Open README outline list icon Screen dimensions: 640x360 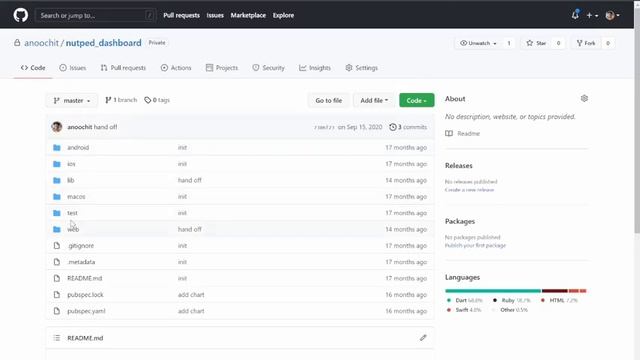(57, 338)
